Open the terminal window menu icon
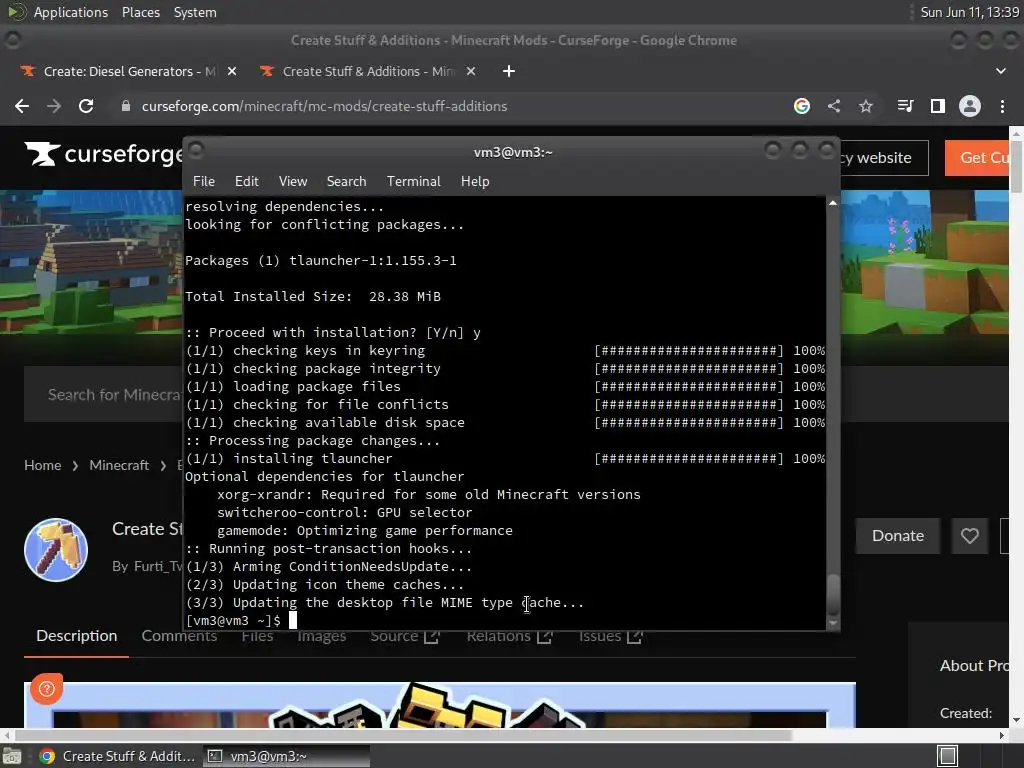The image size is (1024, 768). click(x=196, y=151)
